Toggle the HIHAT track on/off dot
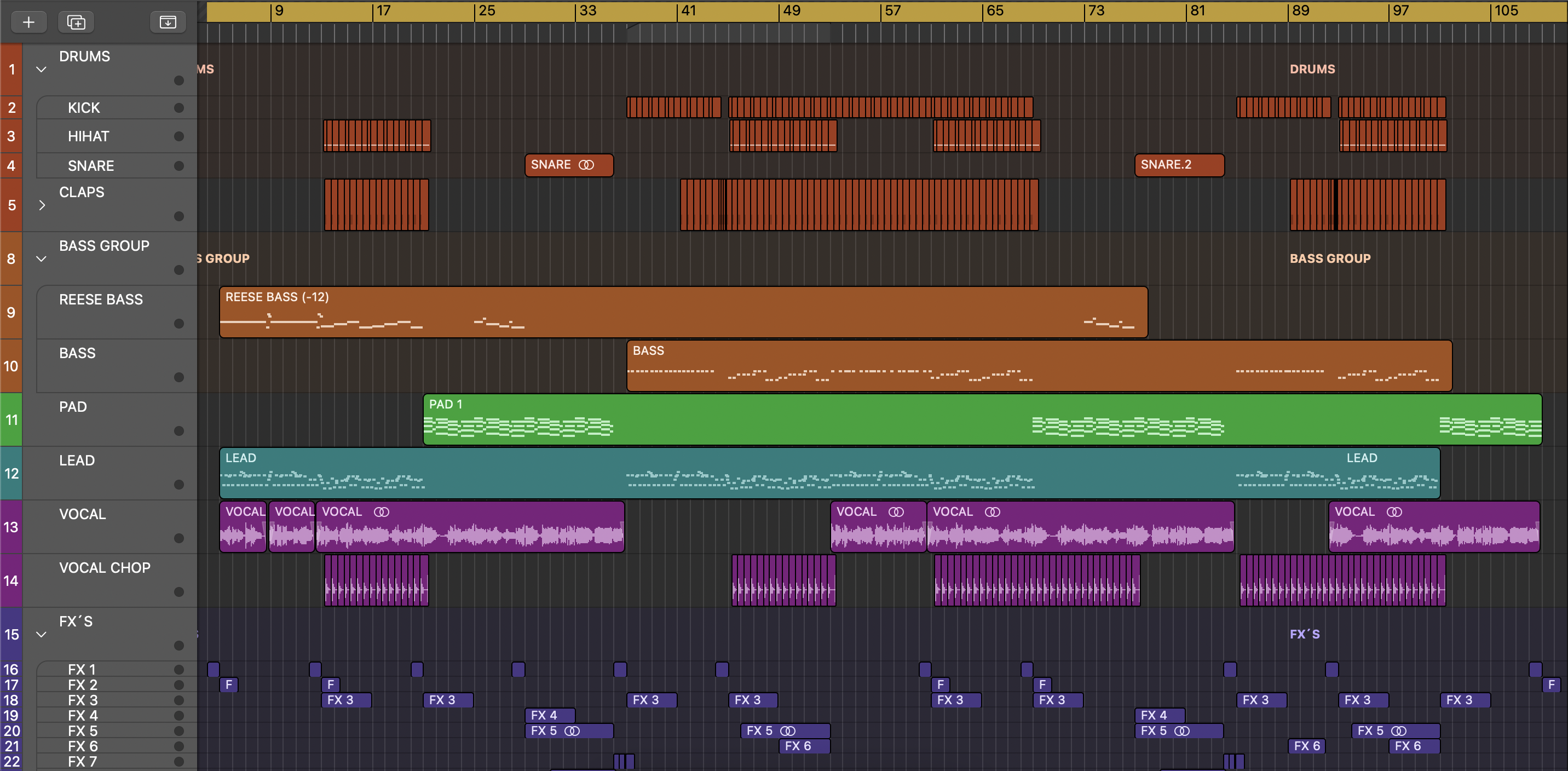Screen dimensions: 1568x771 tap(179, 136)
